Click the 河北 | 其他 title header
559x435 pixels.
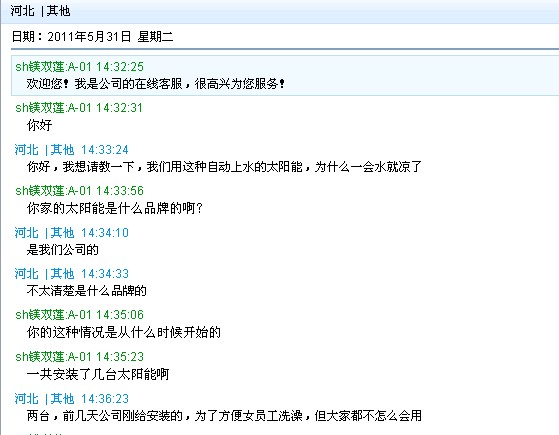click(40, 11)
